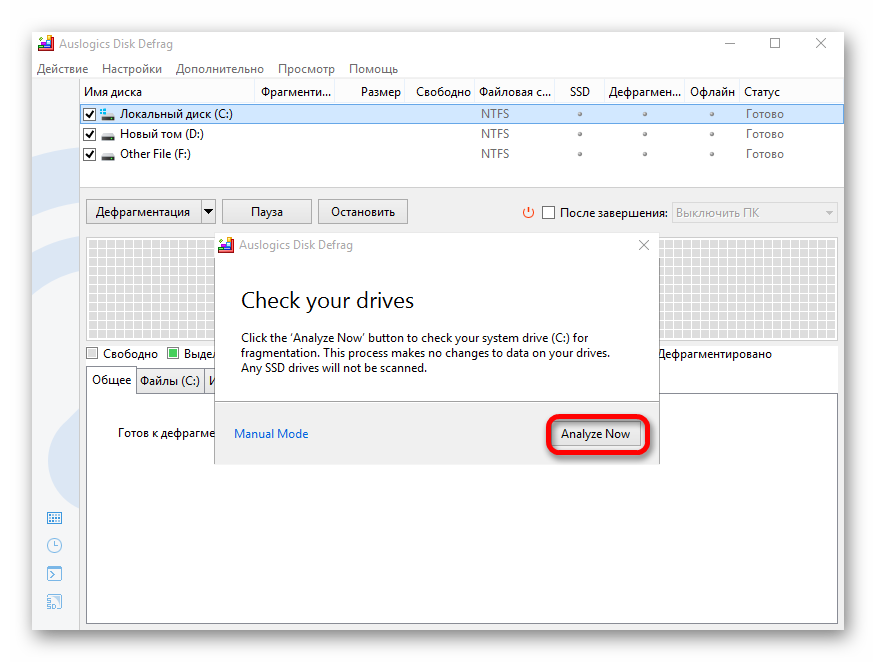The height and width of the screenshot is (662, 876).
Task: Click the Manual Mode link
Action: point(271,434)
